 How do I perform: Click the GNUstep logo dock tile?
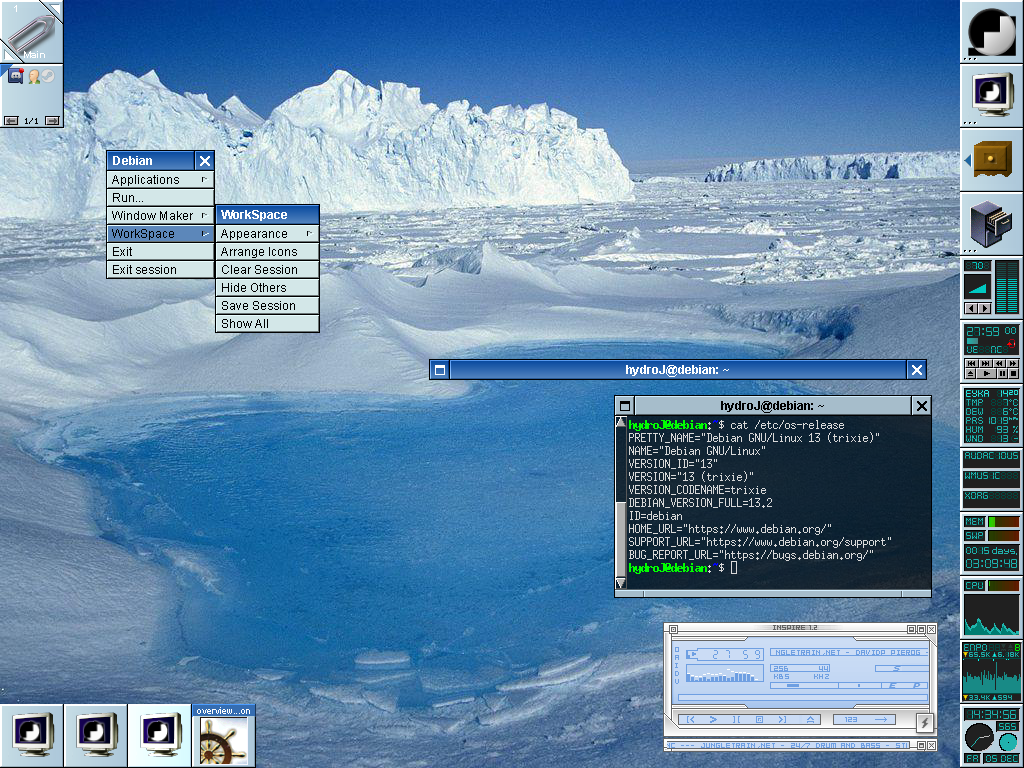coord(992,32)
